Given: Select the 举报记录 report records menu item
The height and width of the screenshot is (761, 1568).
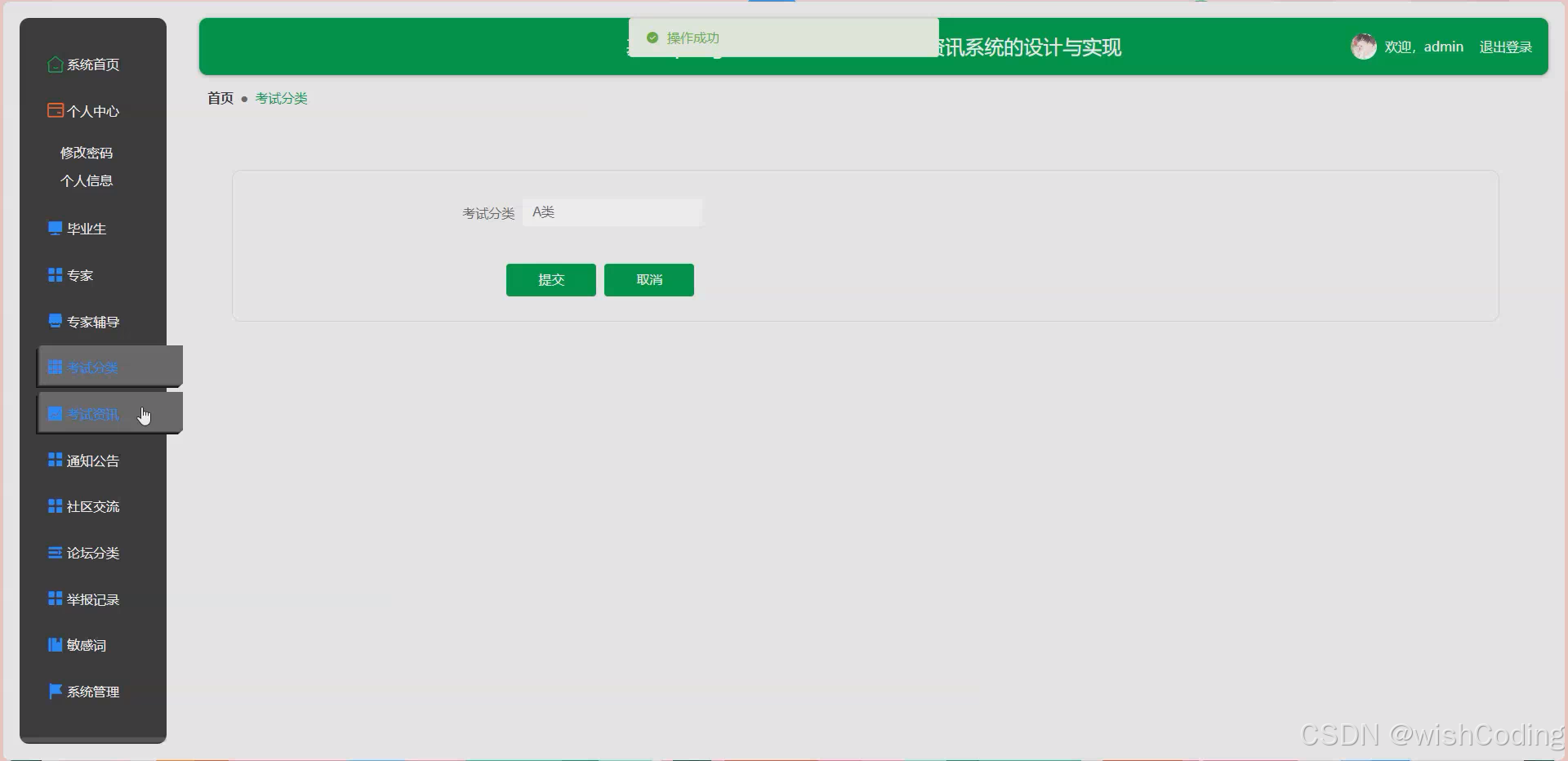Looking at the screenshot, I should (92, 599).
